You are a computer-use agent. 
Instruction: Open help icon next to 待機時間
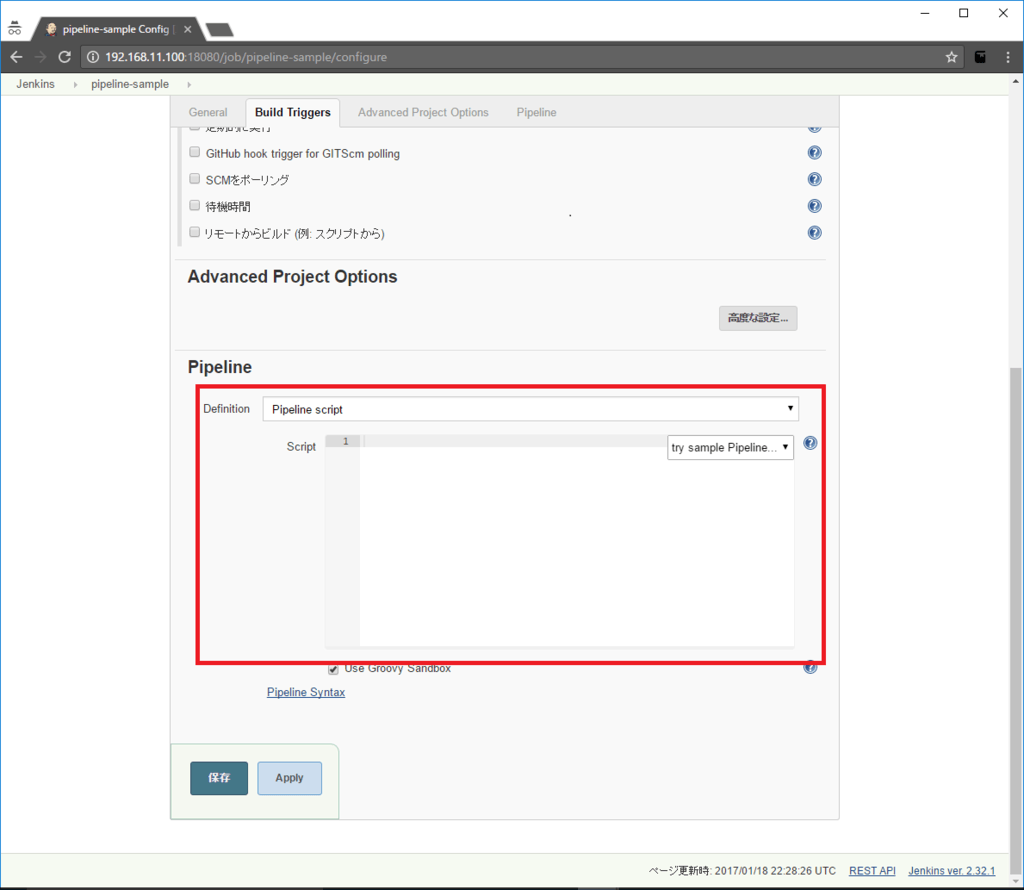(x=814, y=206)
